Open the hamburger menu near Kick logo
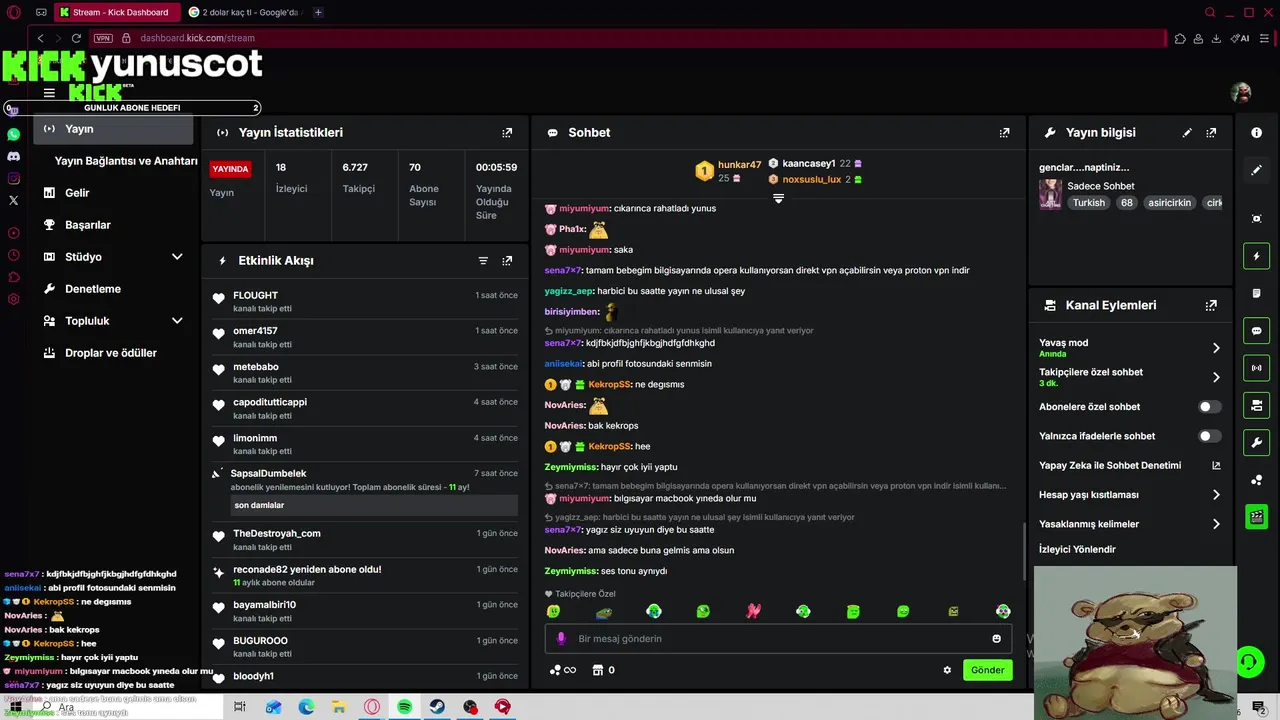Image resolution: width=1280 pixels, height=720 pixels. (x=49, y=93)
